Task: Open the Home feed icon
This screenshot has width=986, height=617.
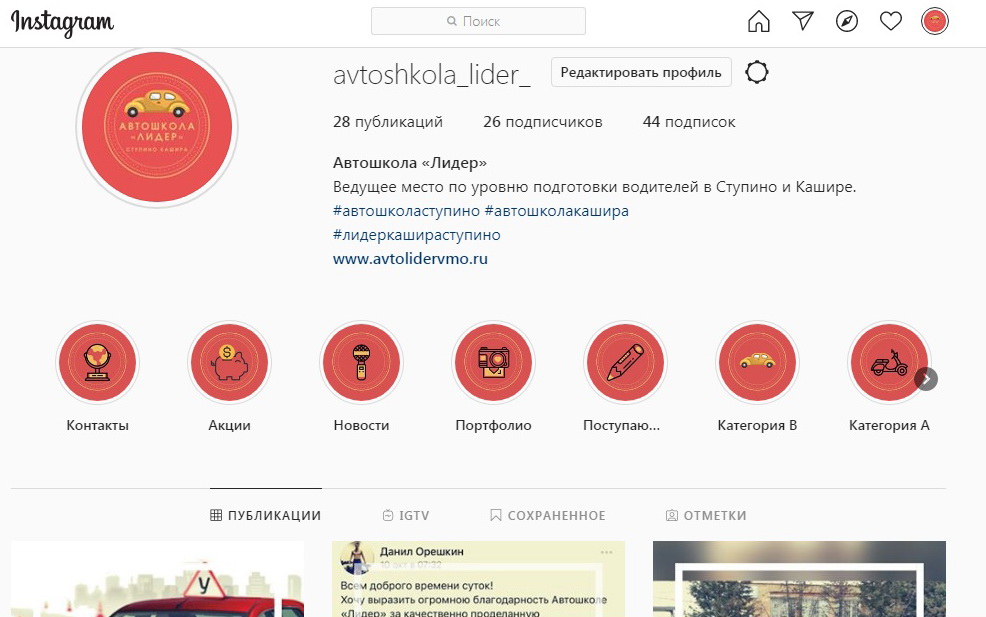Action: point(758,21)
